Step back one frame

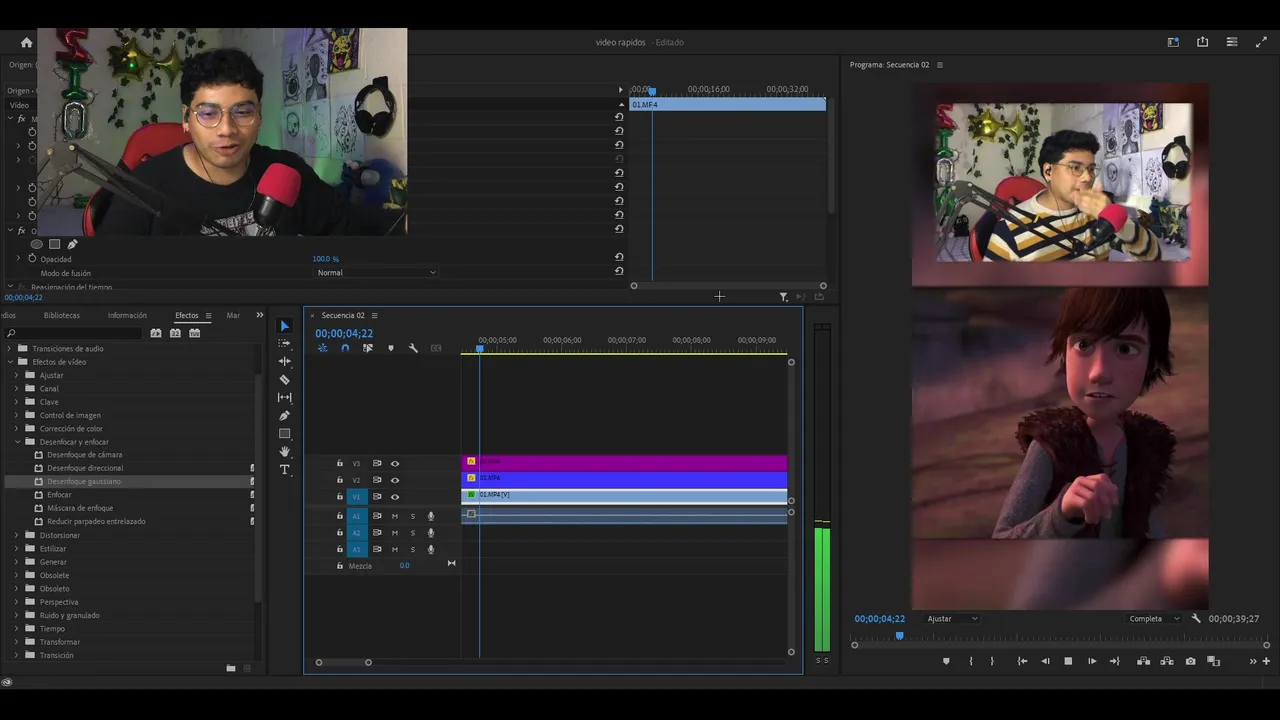[1045, 661]
